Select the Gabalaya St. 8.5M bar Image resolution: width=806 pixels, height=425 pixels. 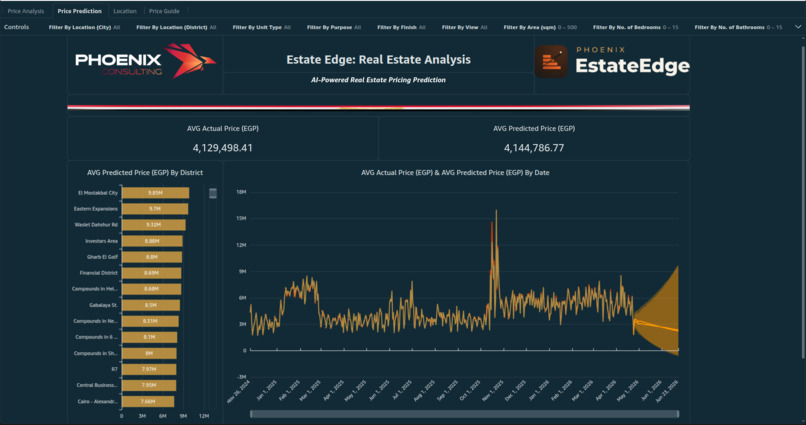[x=151, y=305]
